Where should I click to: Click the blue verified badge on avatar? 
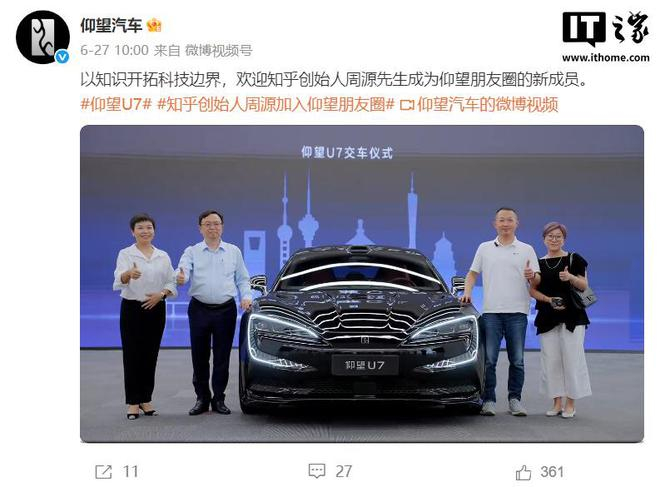coord(62,56)
